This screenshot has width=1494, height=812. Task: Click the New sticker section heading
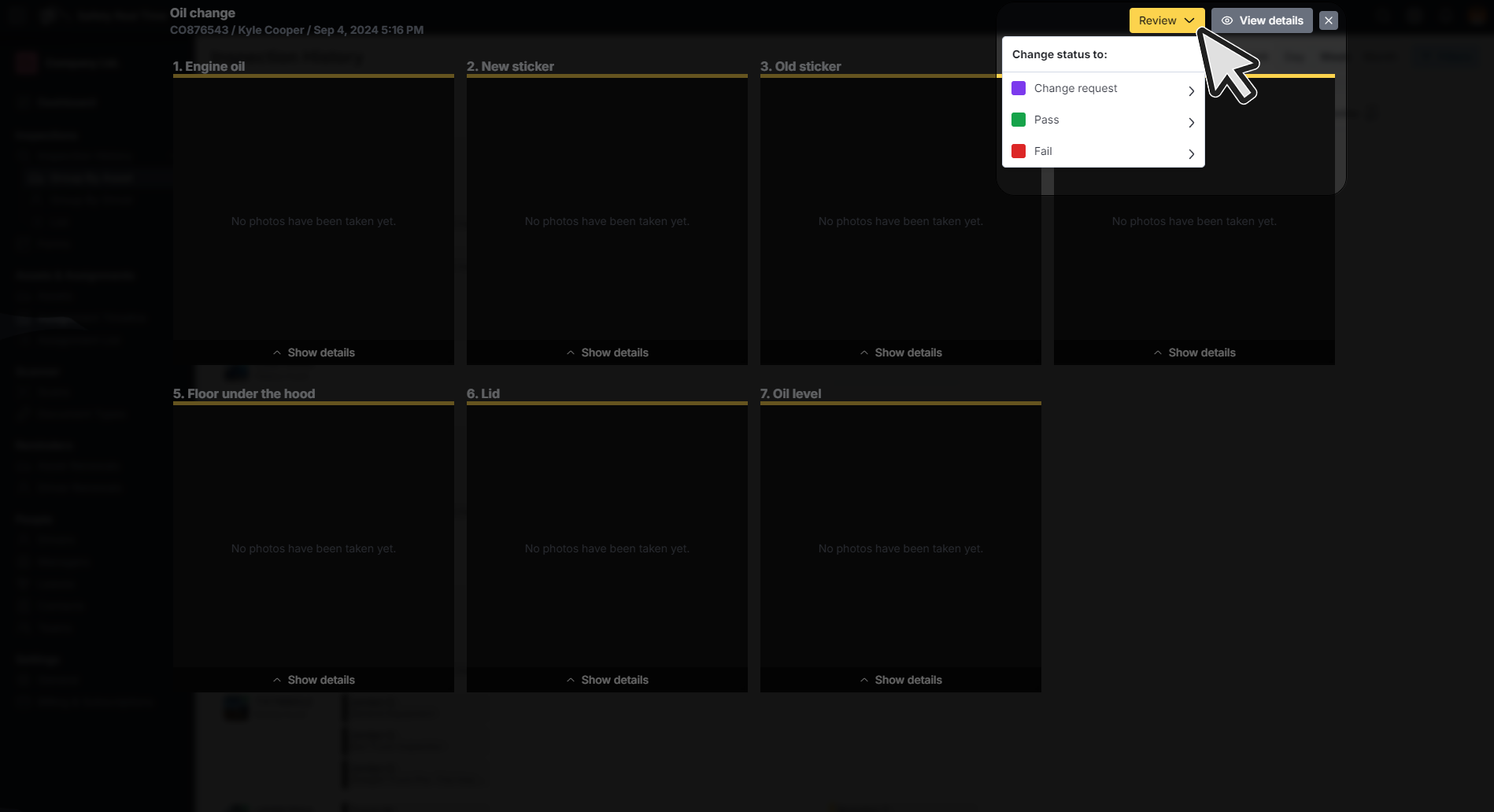510,66
